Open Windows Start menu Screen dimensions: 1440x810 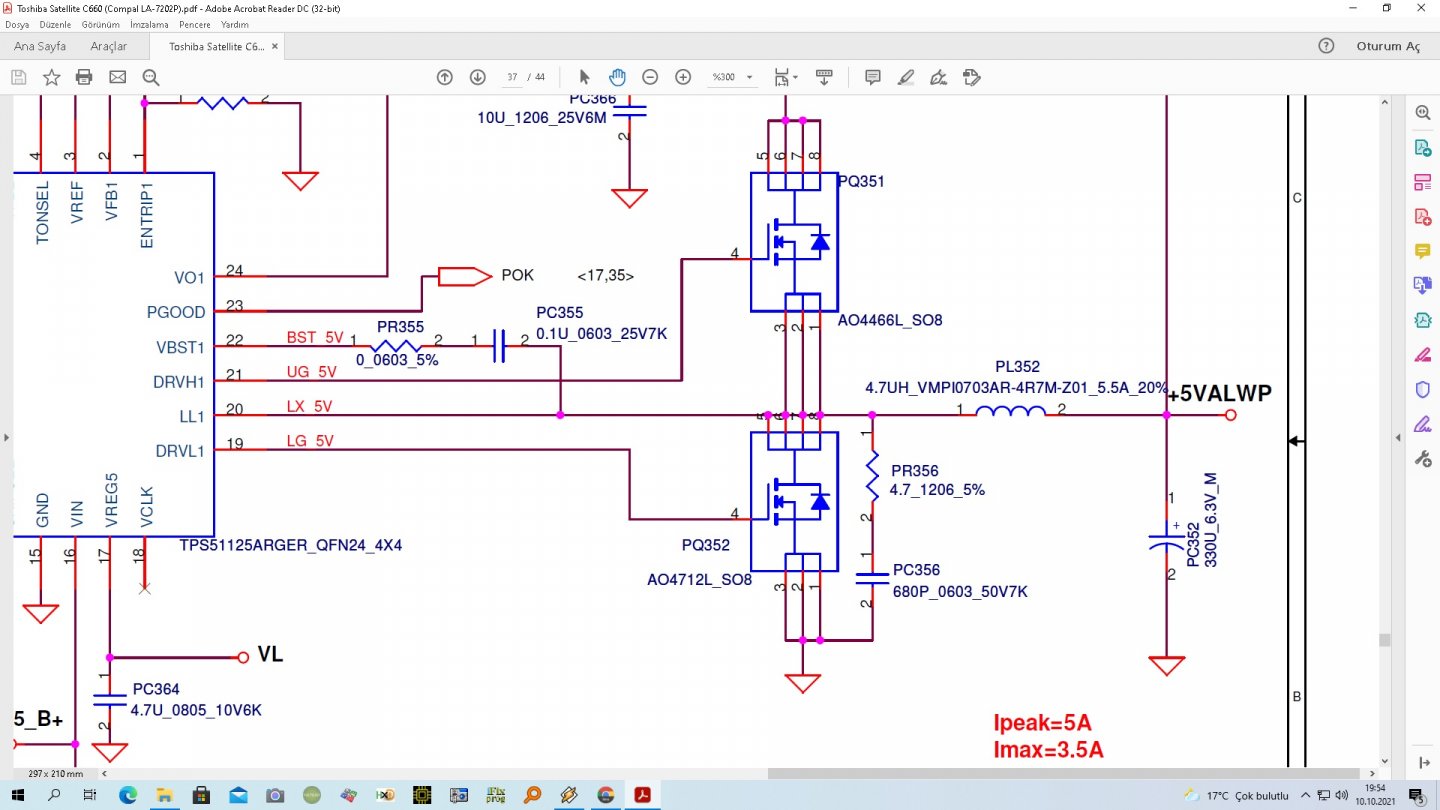coord(19,795)
